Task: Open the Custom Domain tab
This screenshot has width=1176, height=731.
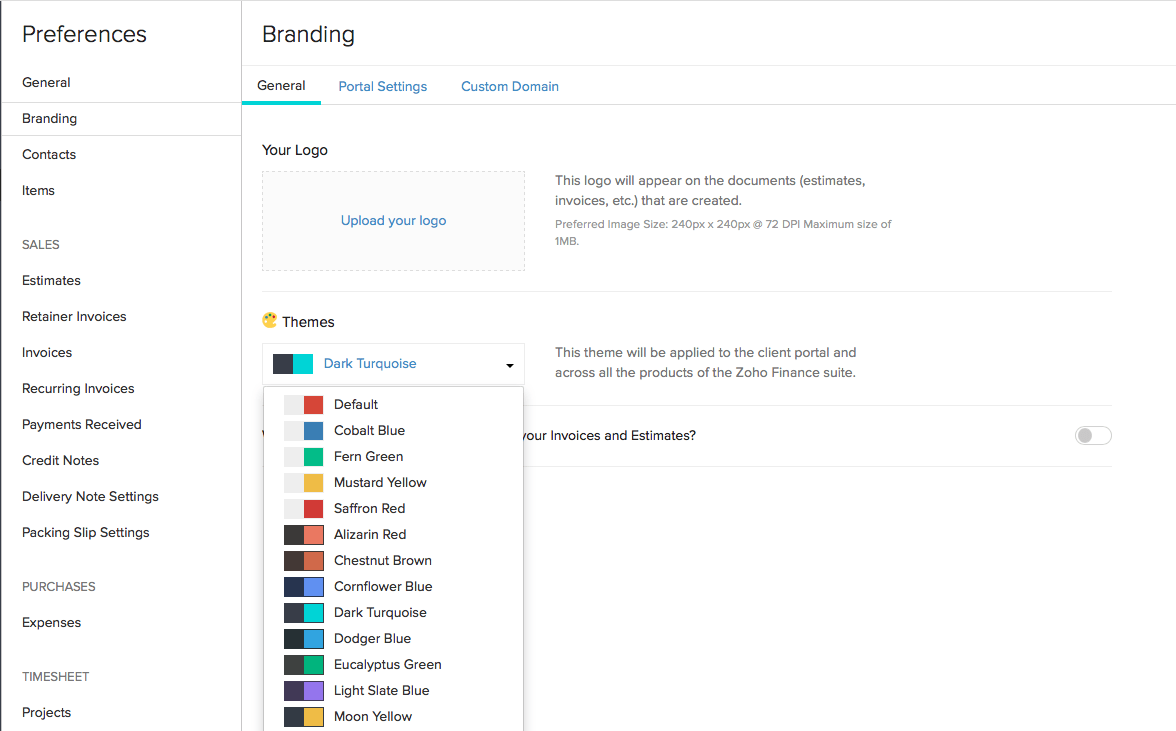Action: (510, 87)
